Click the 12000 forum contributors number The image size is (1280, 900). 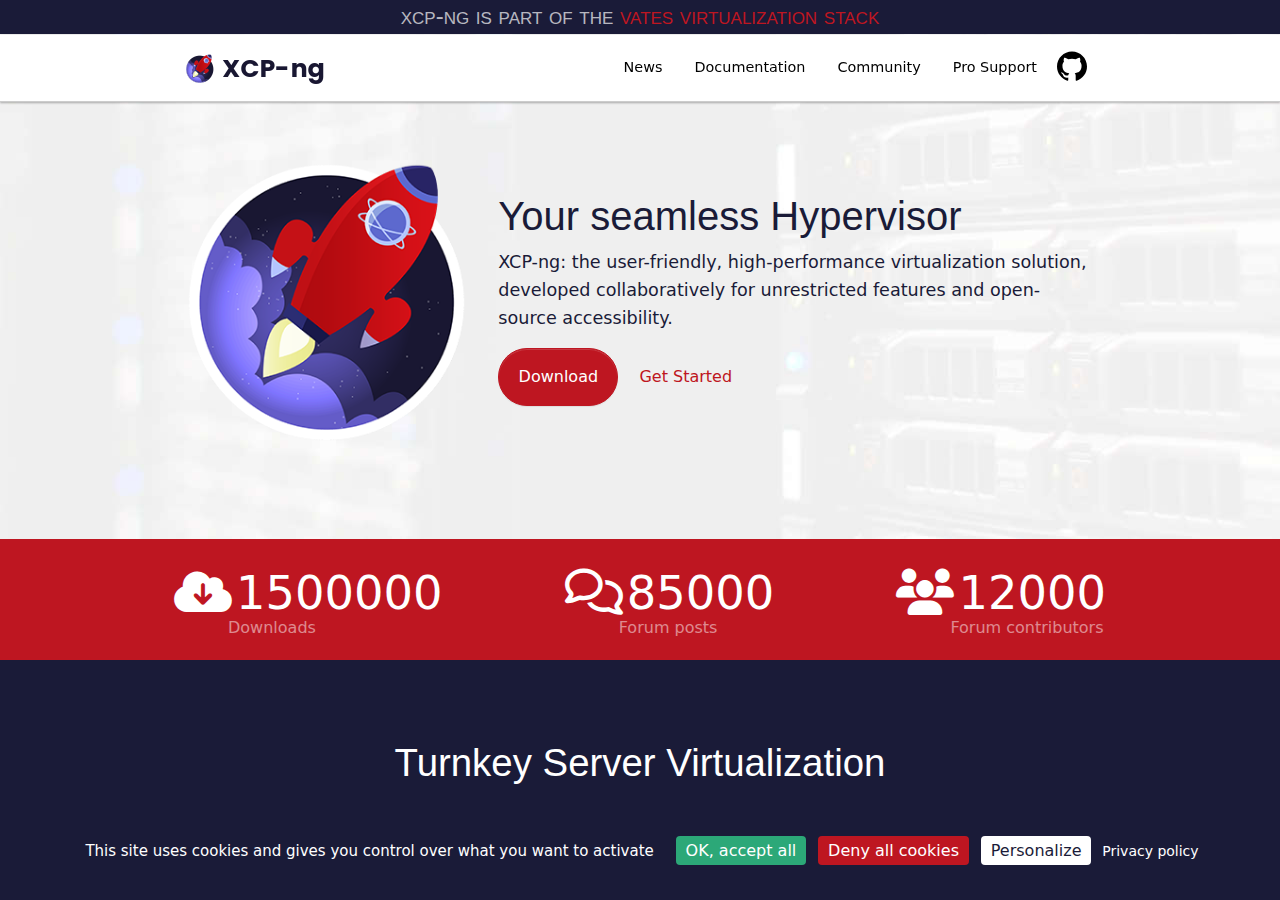pyautogui.click(x=1032, y=592)
